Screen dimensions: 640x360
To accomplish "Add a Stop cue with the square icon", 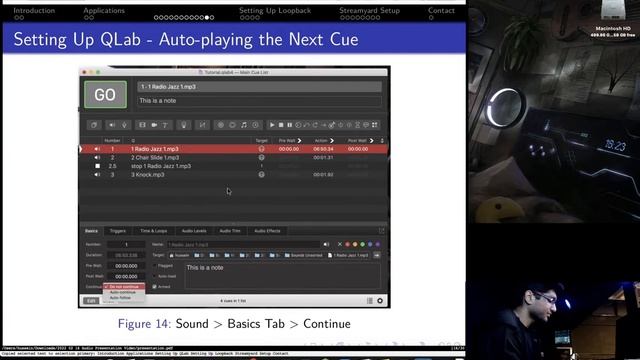I will [x=281, y=125].
